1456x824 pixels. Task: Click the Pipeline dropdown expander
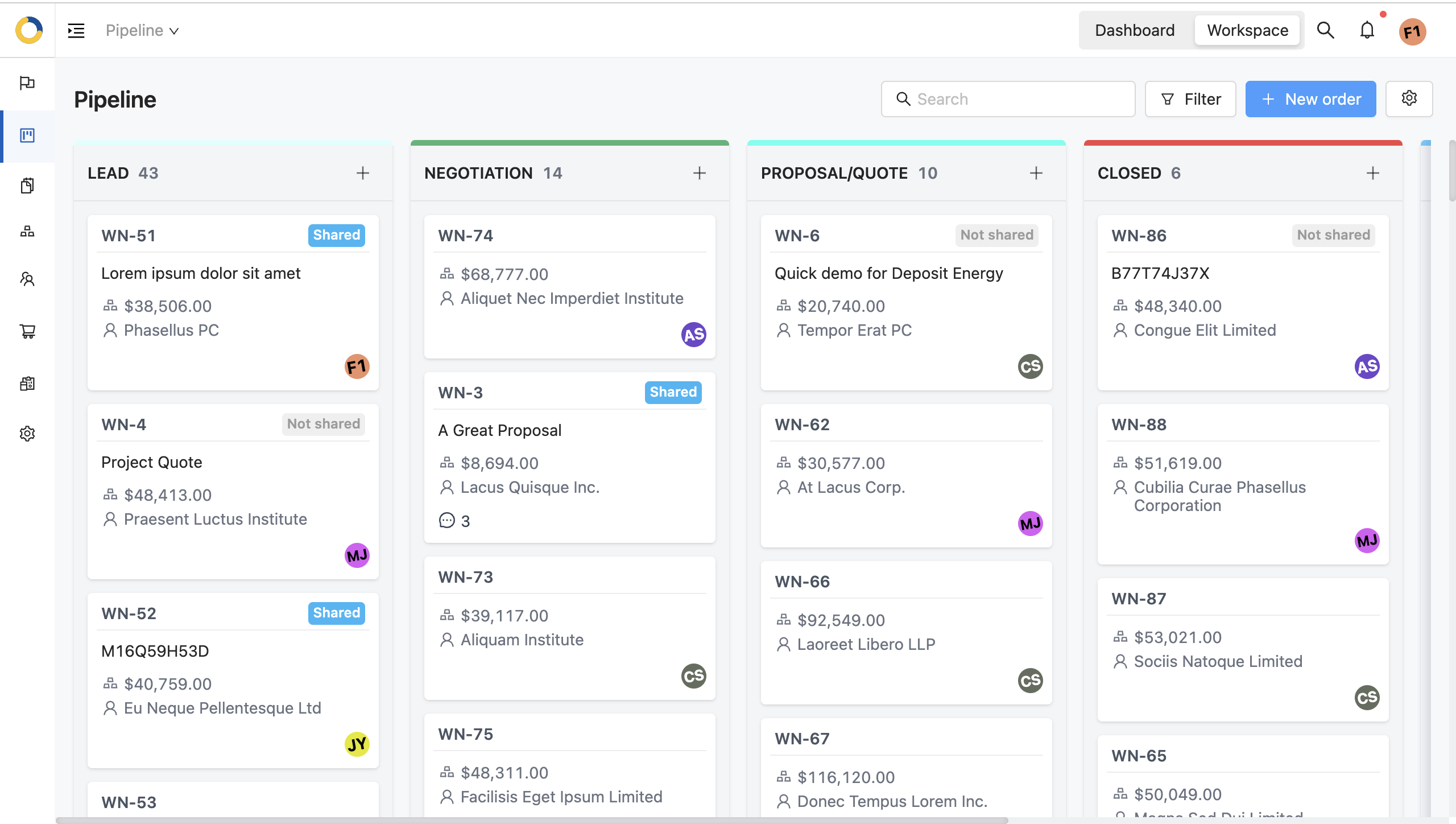click(x=175, y=30)
